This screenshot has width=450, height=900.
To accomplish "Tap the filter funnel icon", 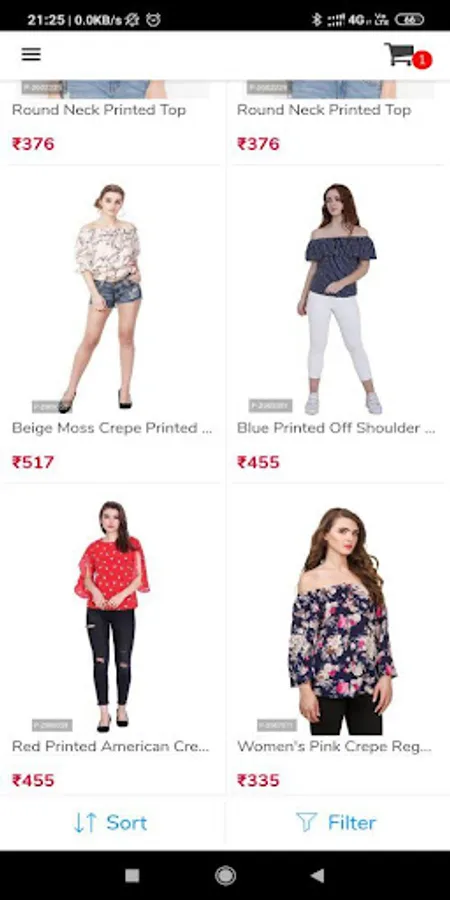I will [x=307, y=823].
